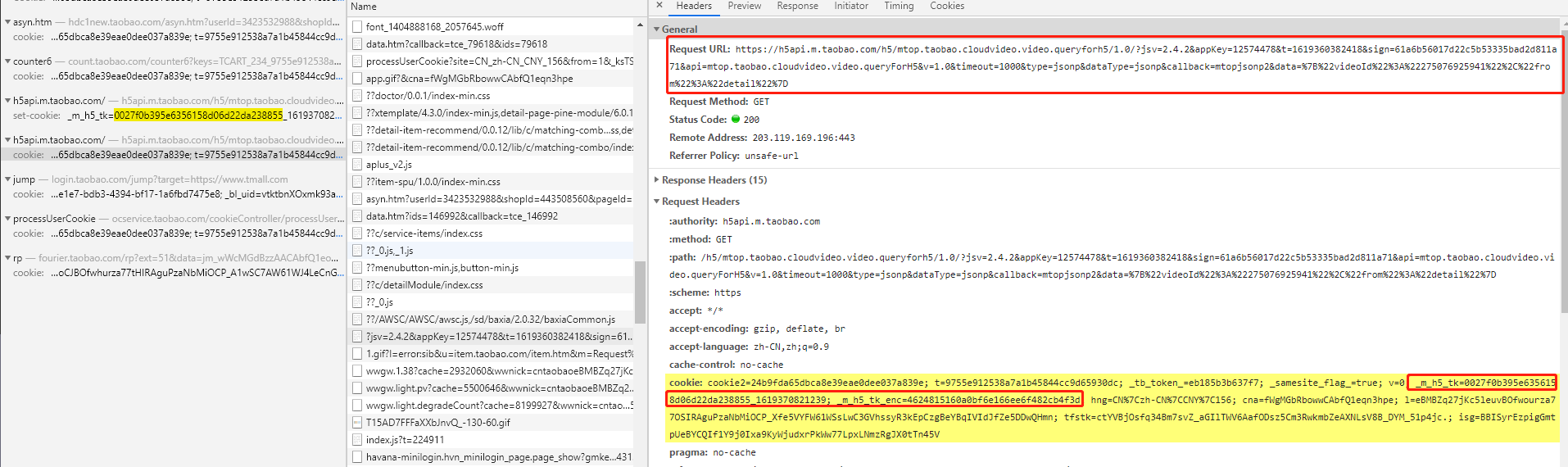Open the Timing tab

point(899,6)
